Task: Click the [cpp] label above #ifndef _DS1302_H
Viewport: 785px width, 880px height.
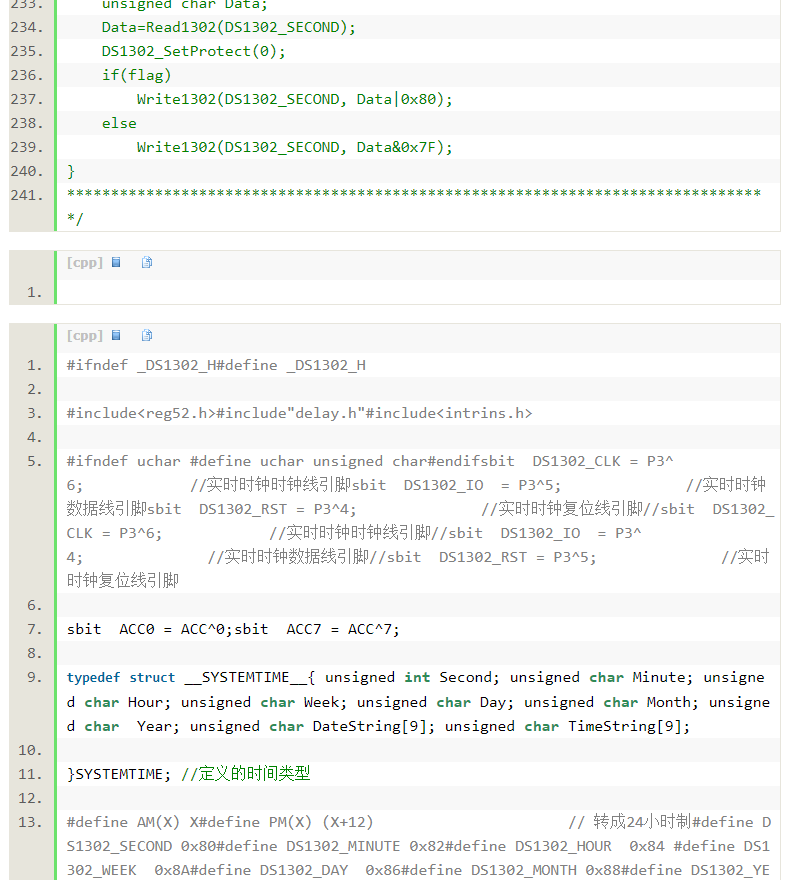Action: point(85,336)
